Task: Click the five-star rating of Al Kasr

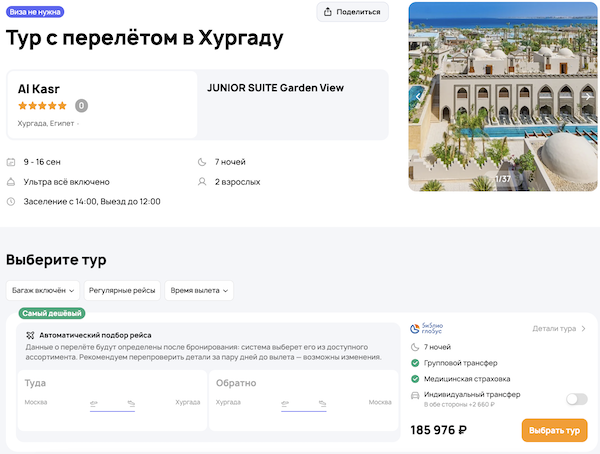Action: [42, 106]
